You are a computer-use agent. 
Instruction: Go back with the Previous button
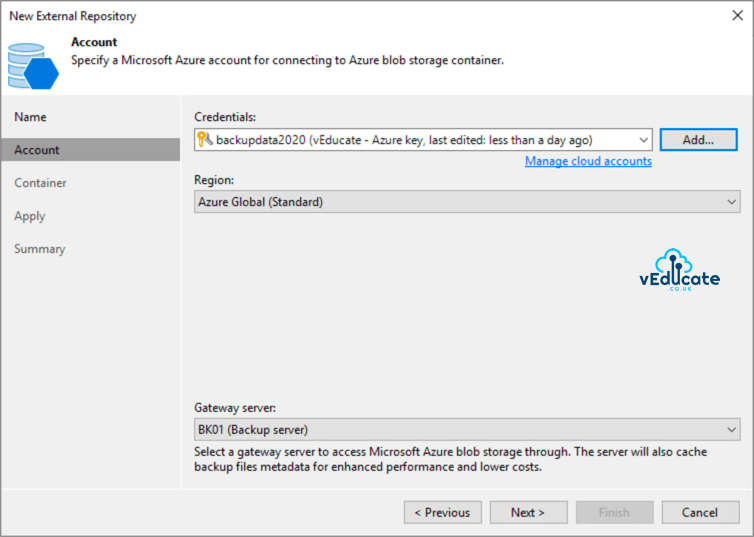443,512
